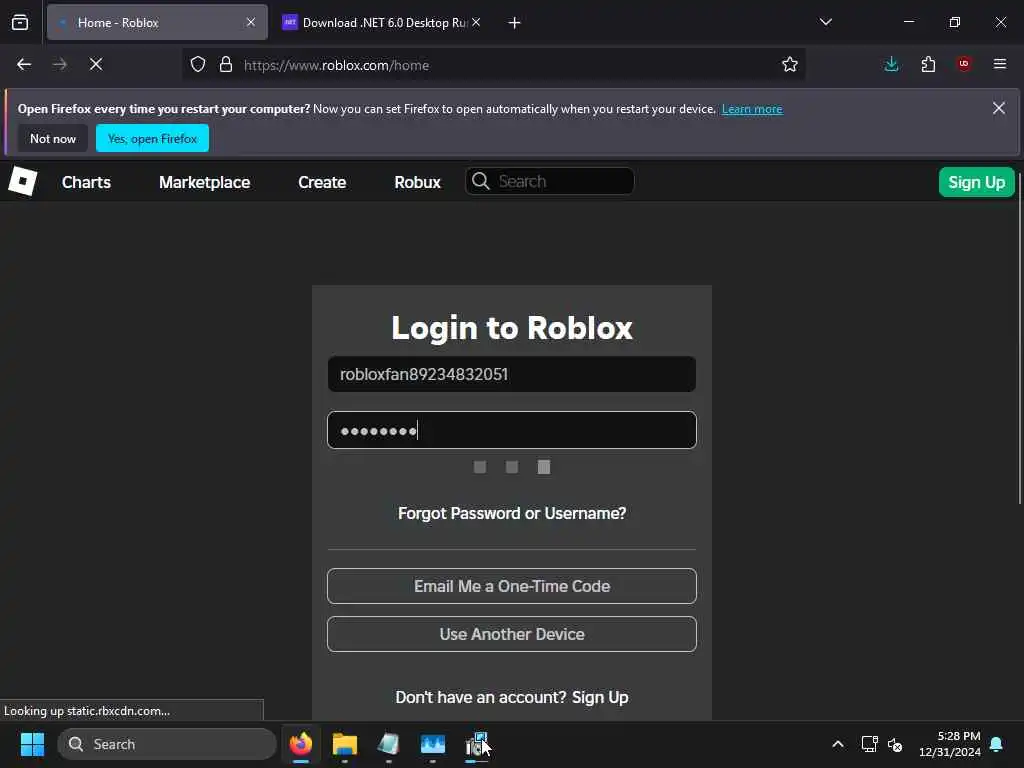Open File Explorer from the taskbar

pyautogui.click(x=345, y=744)
